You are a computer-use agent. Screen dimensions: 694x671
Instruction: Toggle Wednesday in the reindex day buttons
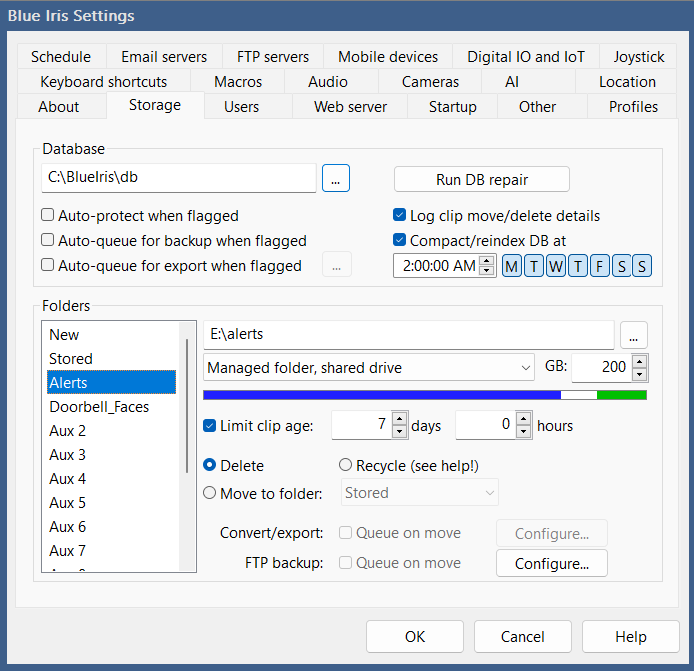[555, 266]
